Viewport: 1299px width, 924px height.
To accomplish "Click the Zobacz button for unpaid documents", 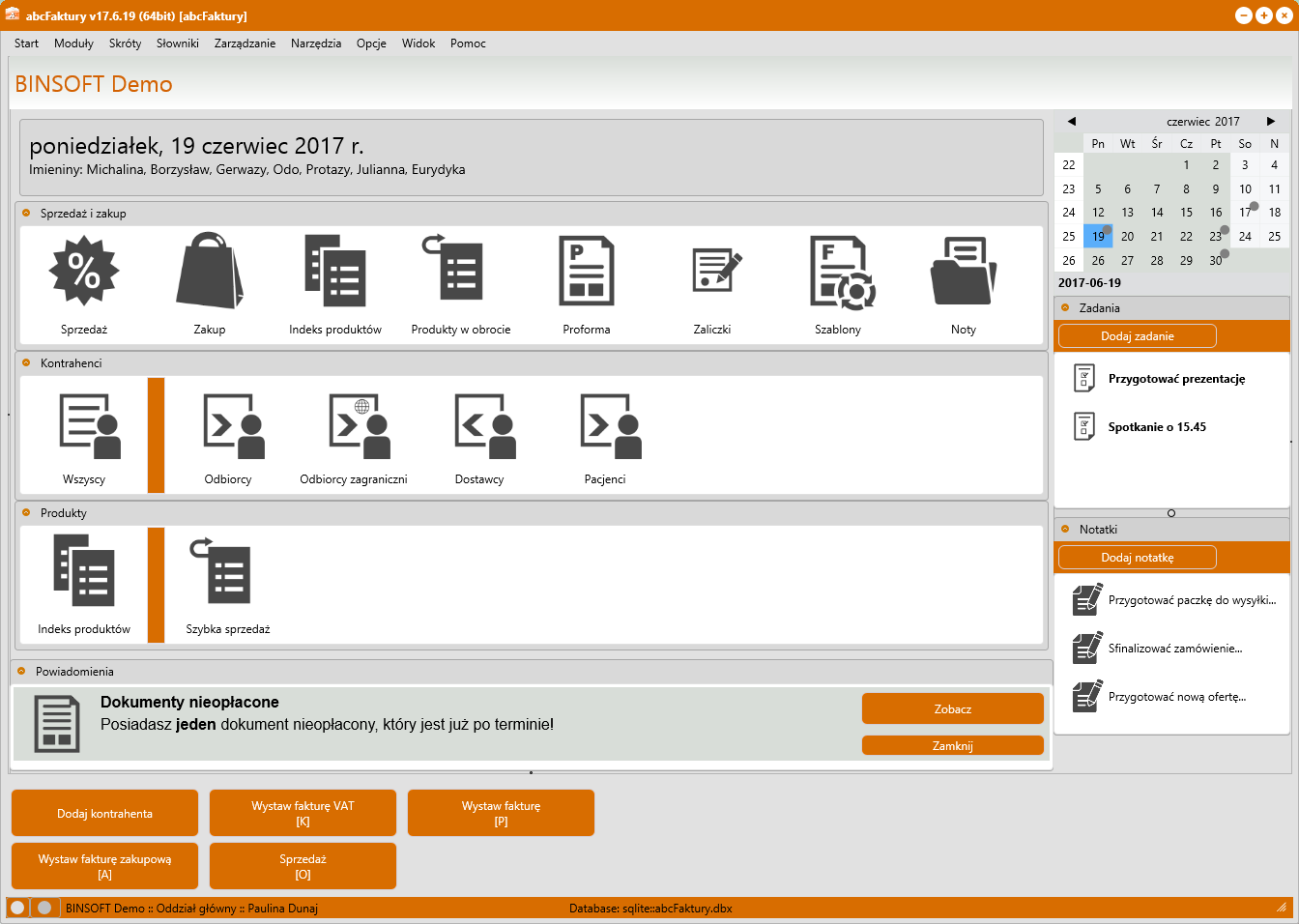I will click(952, 708).
